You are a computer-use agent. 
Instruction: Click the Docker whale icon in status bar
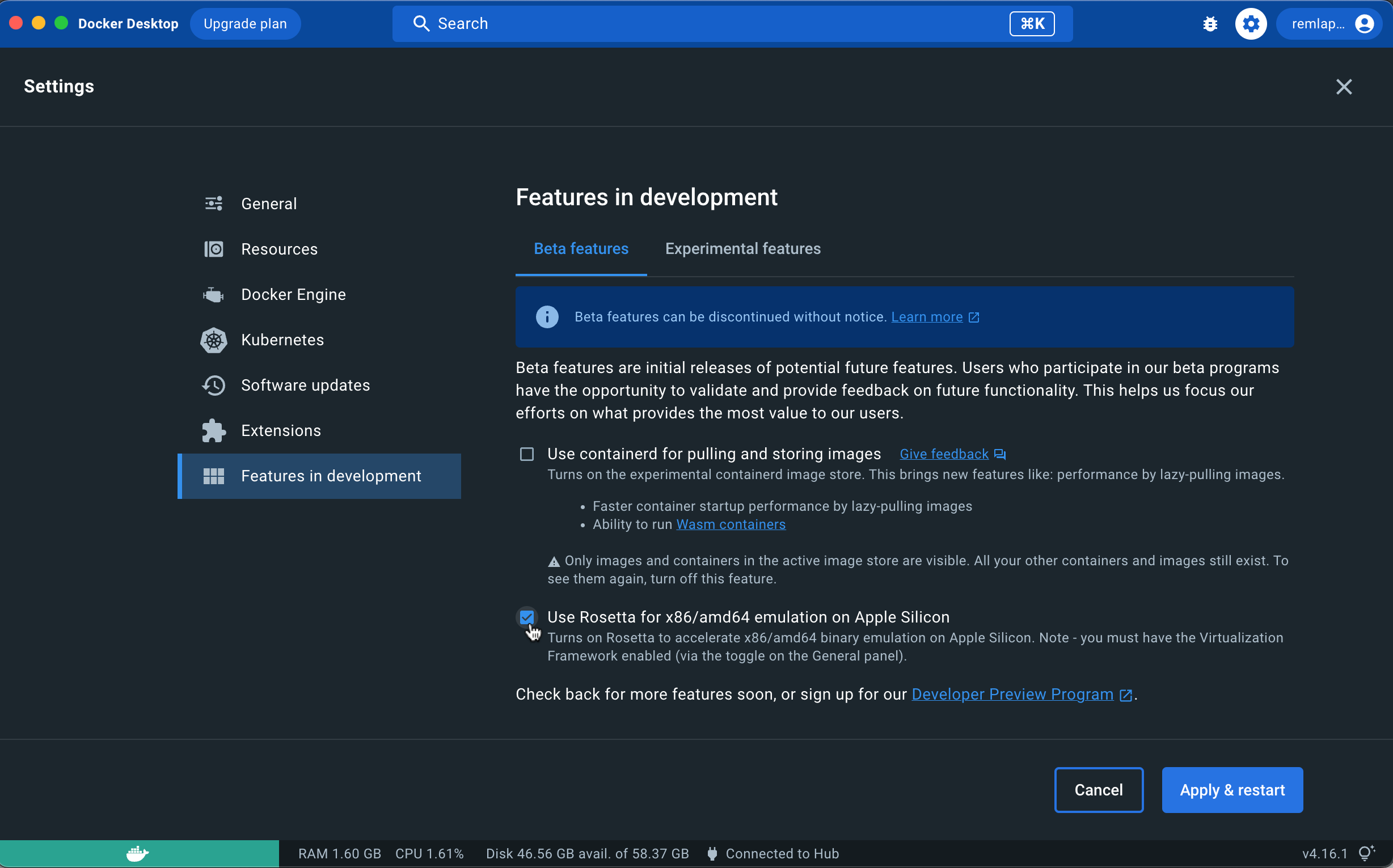[x=137, y=853]
